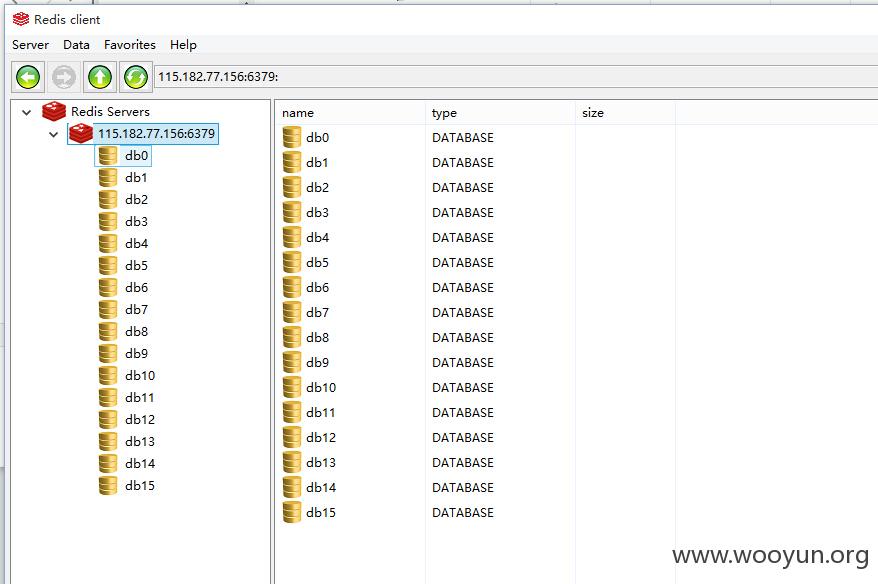Click the db15 database icon in tree
Screen dimensions: 878x584
point(108,485)
